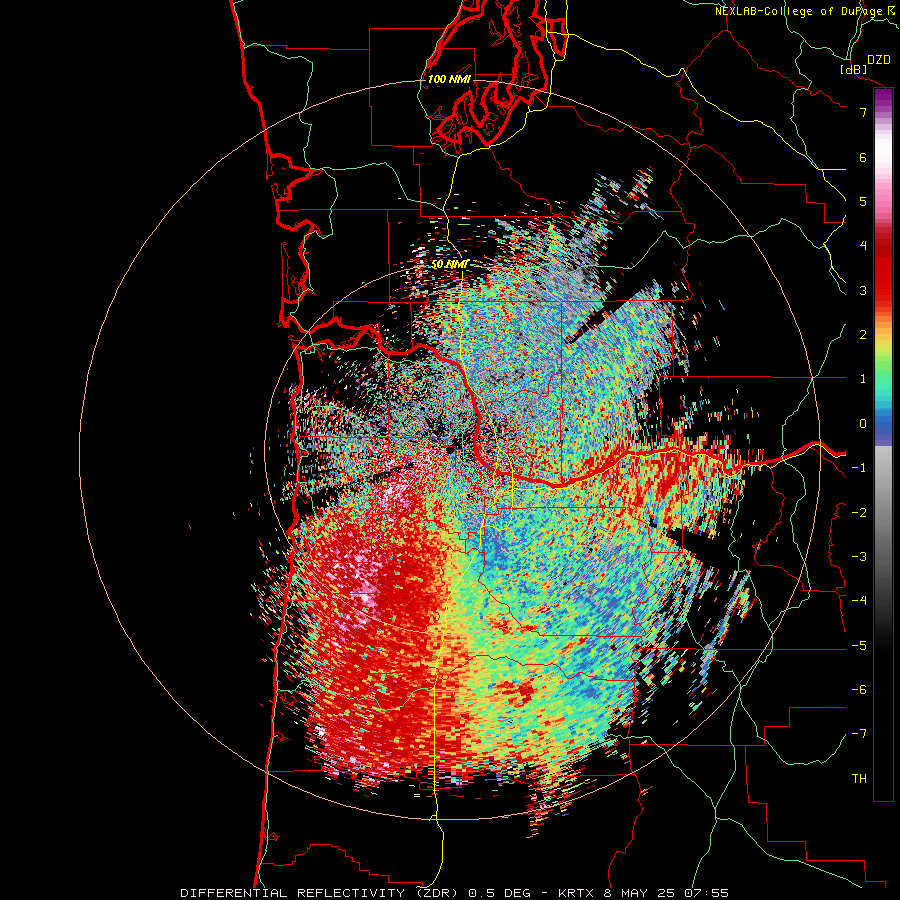Click the -4 value on the color scale
This screenshot has width=900, height=900.
click(x=859, y=601)
